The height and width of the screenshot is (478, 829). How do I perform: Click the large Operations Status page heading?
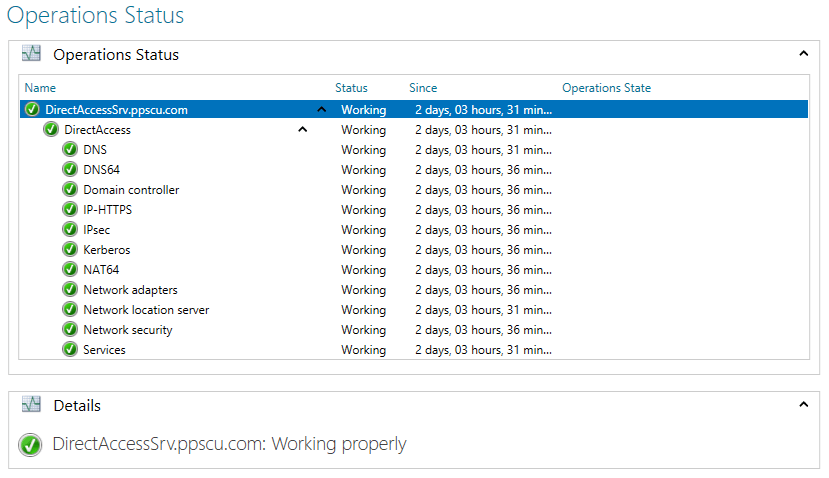coord(96,15)
